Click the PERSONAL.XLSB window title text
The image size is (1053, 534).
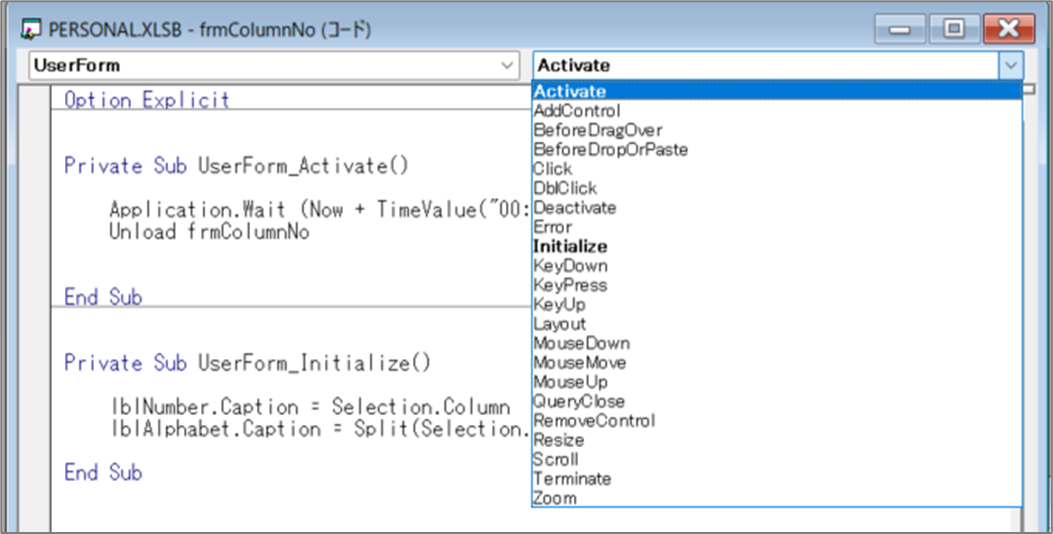(x=210, y=30)
